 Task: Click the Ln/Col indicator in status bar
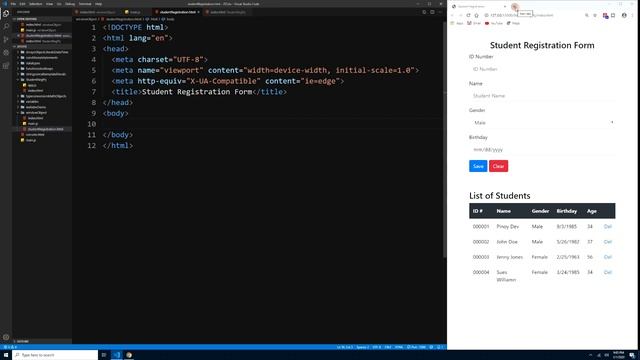point(344,347)
